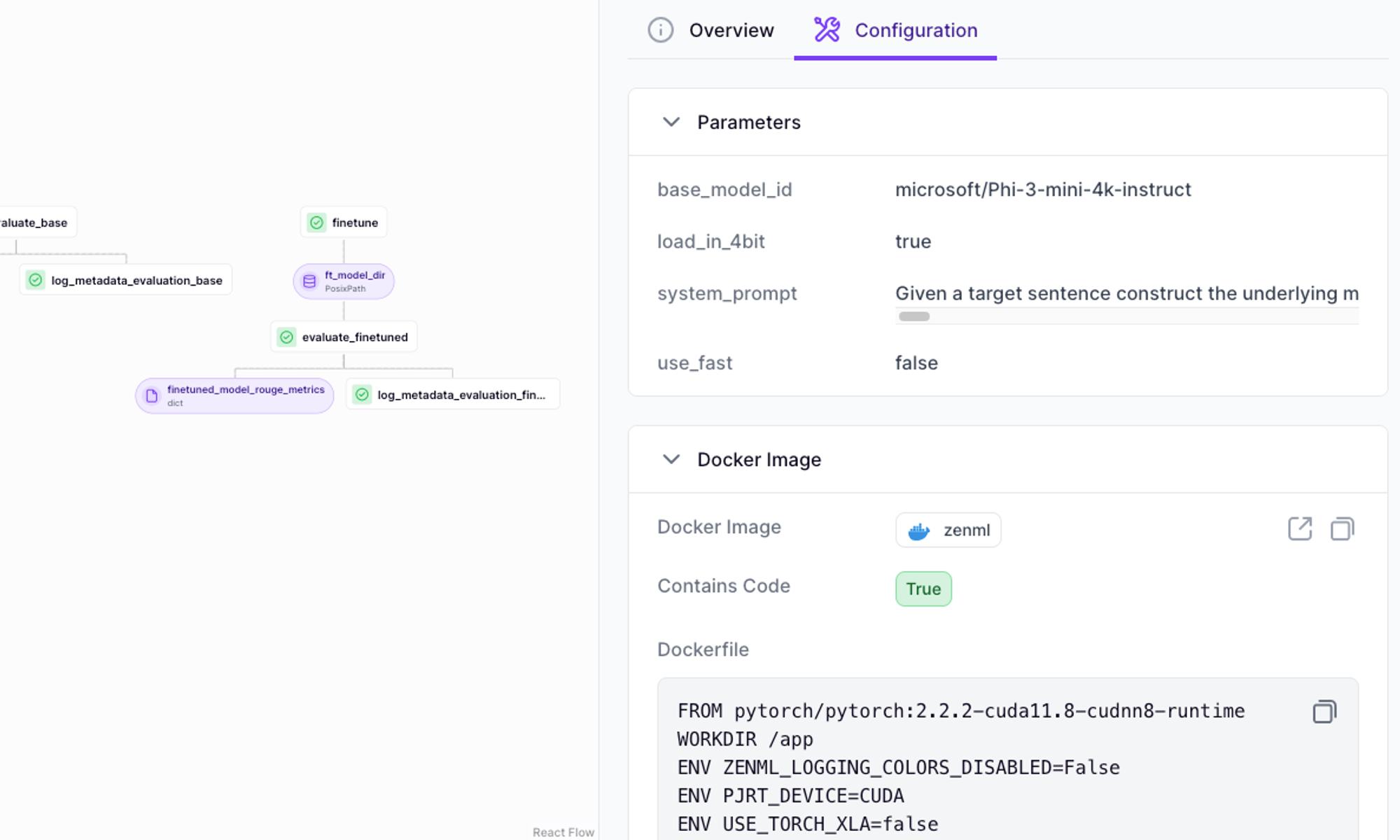Open the React Flow attribution link

[x=563, y=832]
